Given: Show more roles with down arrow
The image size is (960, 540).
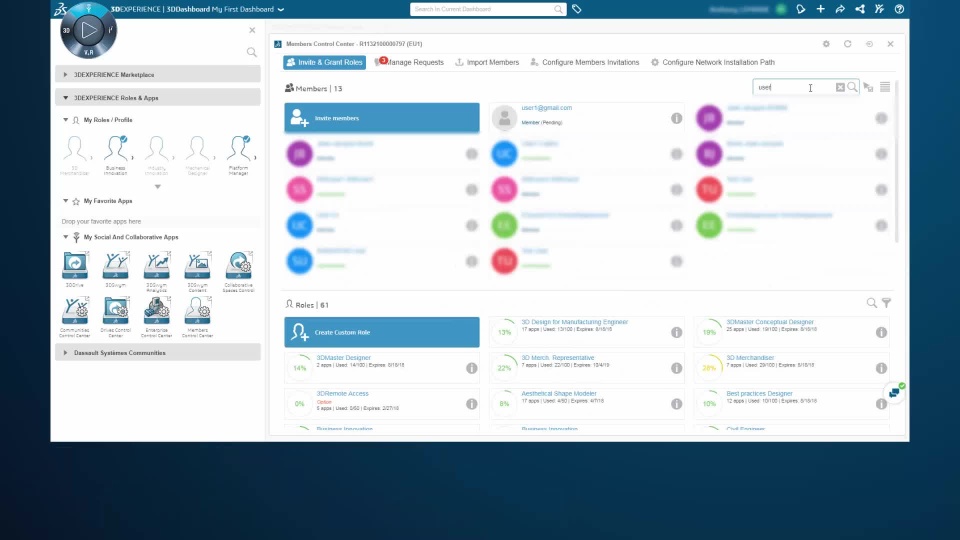Looking at the screenshot, I should pyautogui.click(x=157, y=187).
